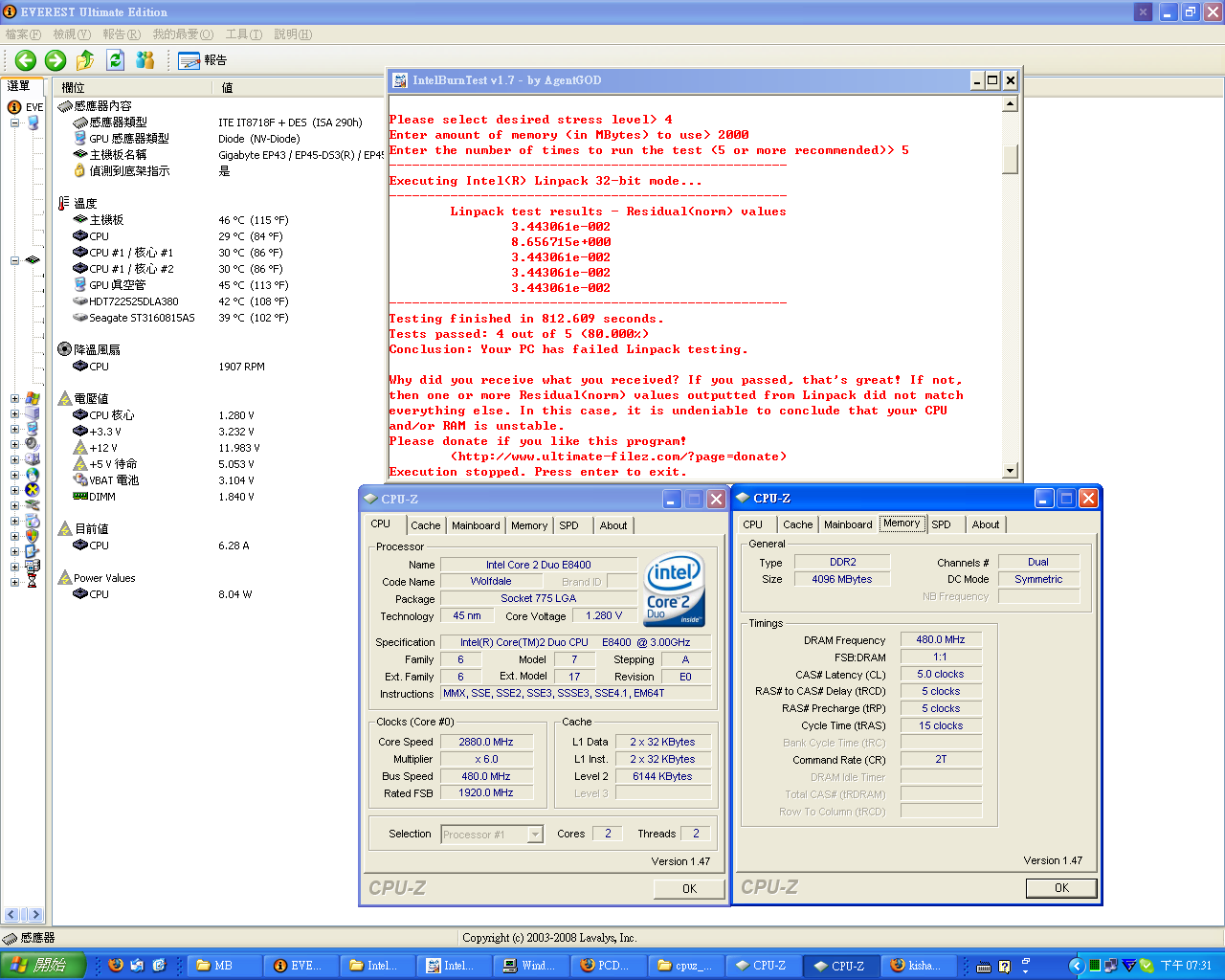Go up one level with the folder-arrow icon
The width and height of the screenshot is (1225, 980).
tap(85, 60)
